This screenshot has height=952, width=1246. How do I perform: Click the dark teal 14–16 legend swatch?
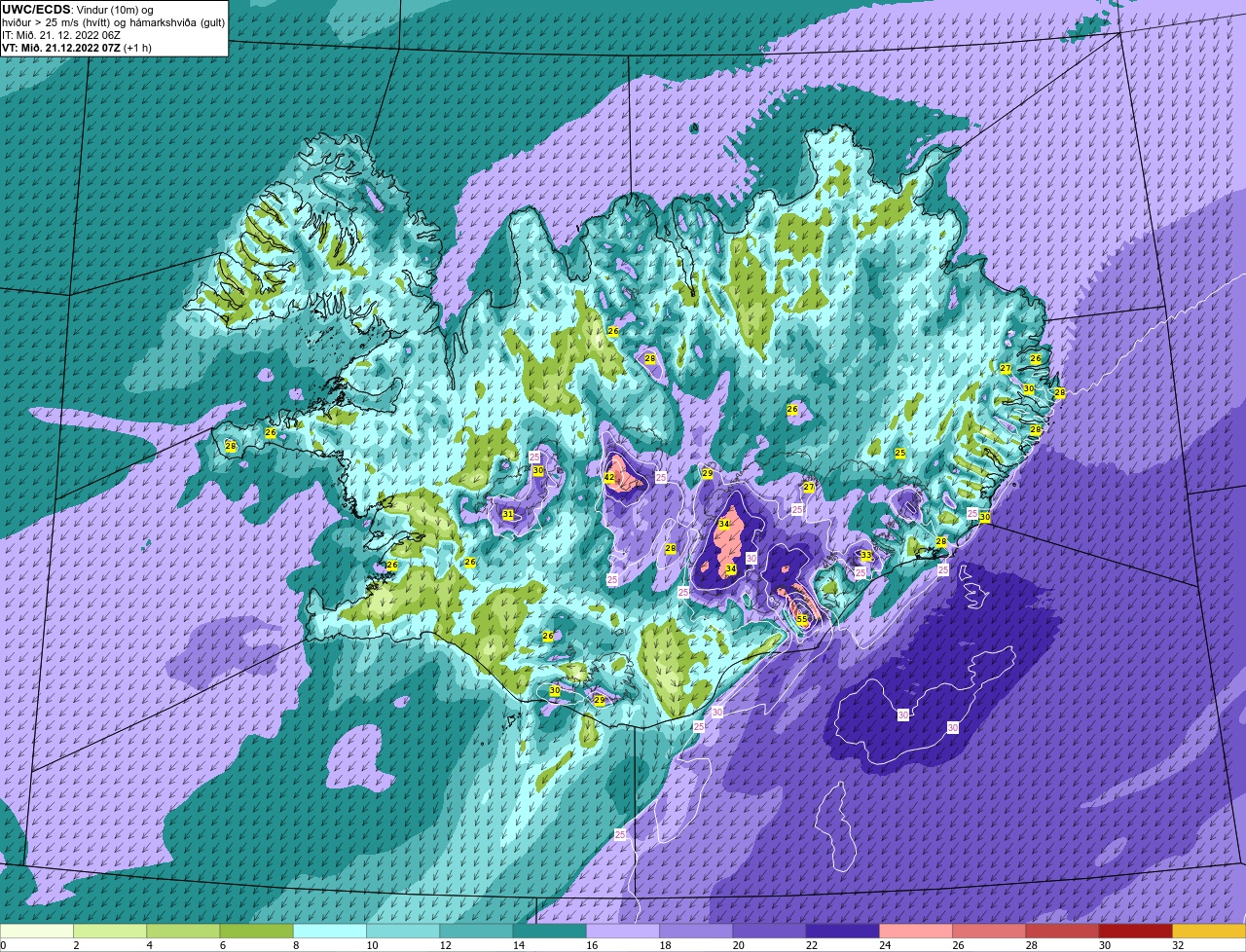tap(550, 932)
